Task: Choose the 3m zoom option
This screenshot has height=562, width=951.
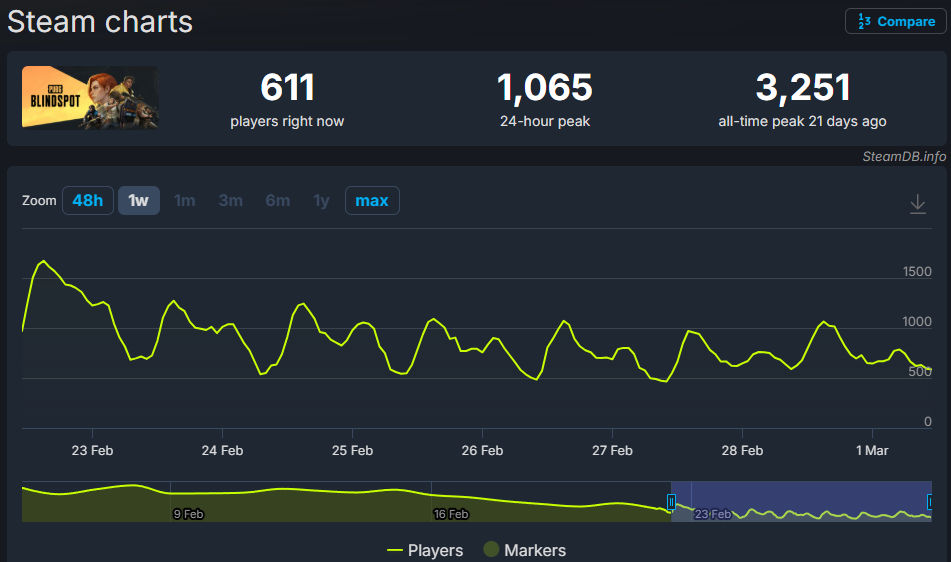Action: pyautogui.click(x=231, y=201)
